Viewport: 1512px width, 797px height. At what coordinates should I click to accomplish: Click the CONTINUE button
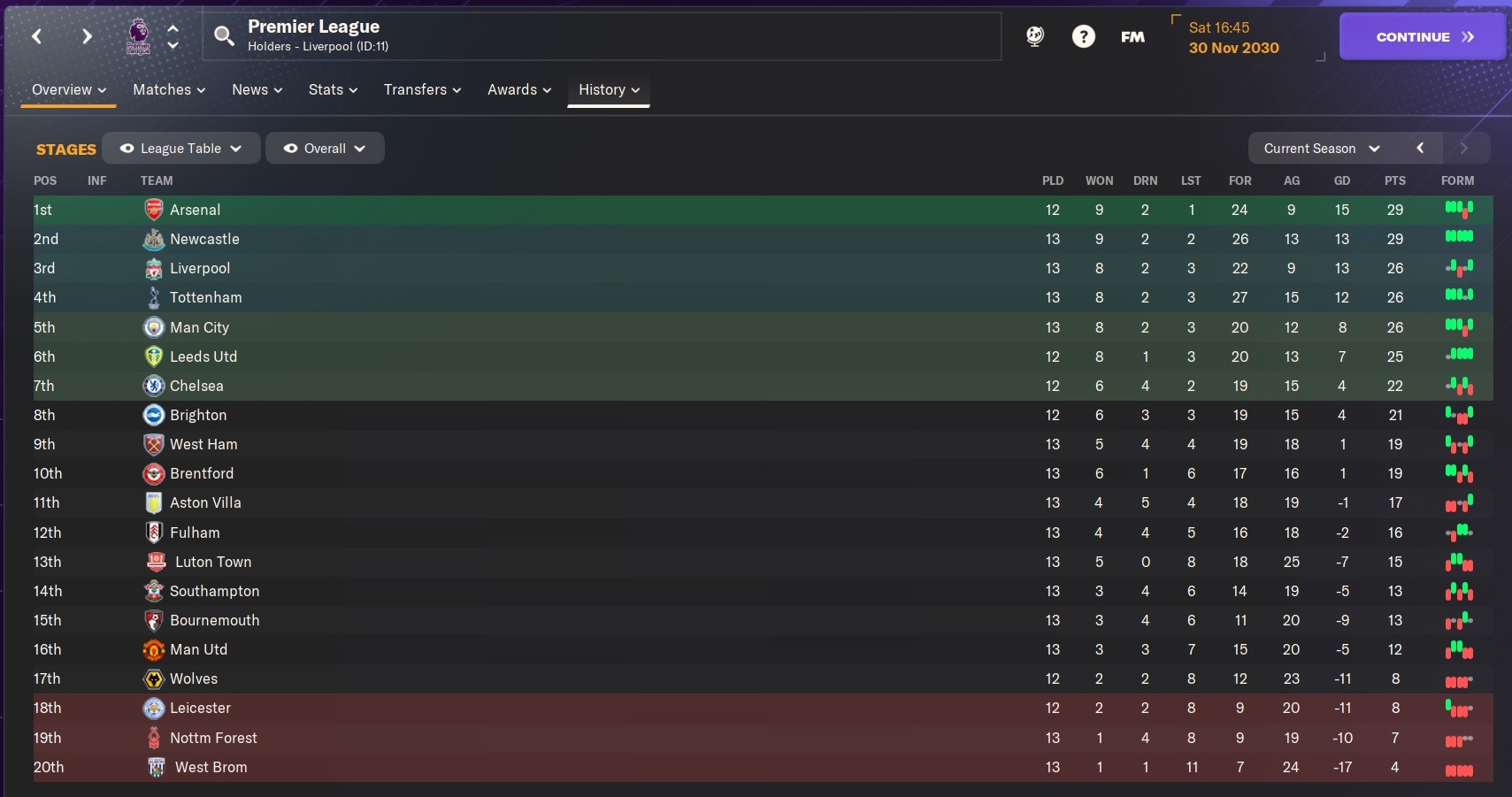[x=1423, y=36]
